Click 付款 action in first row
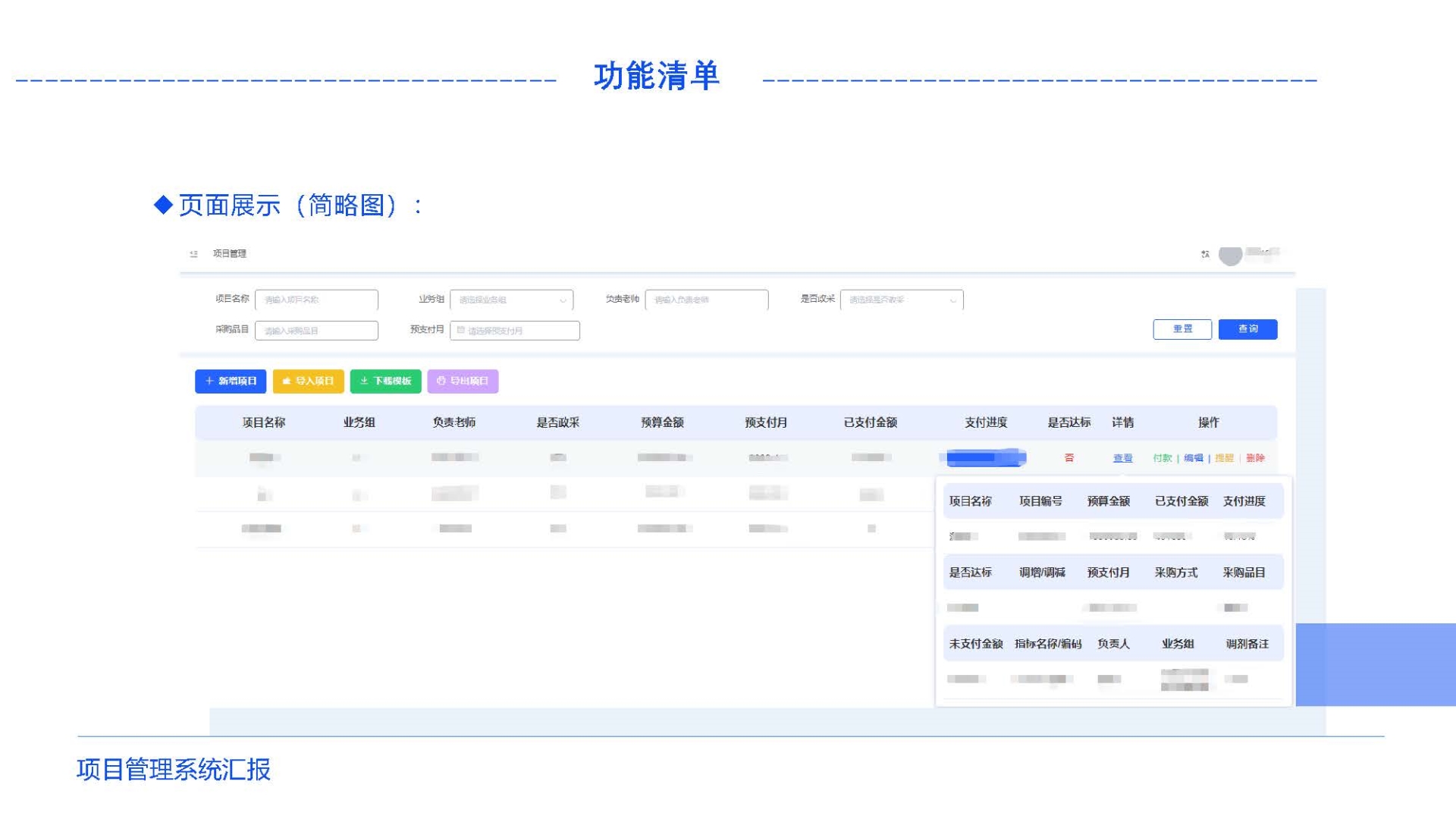The image size is (1456, 819). (1162, 458)
